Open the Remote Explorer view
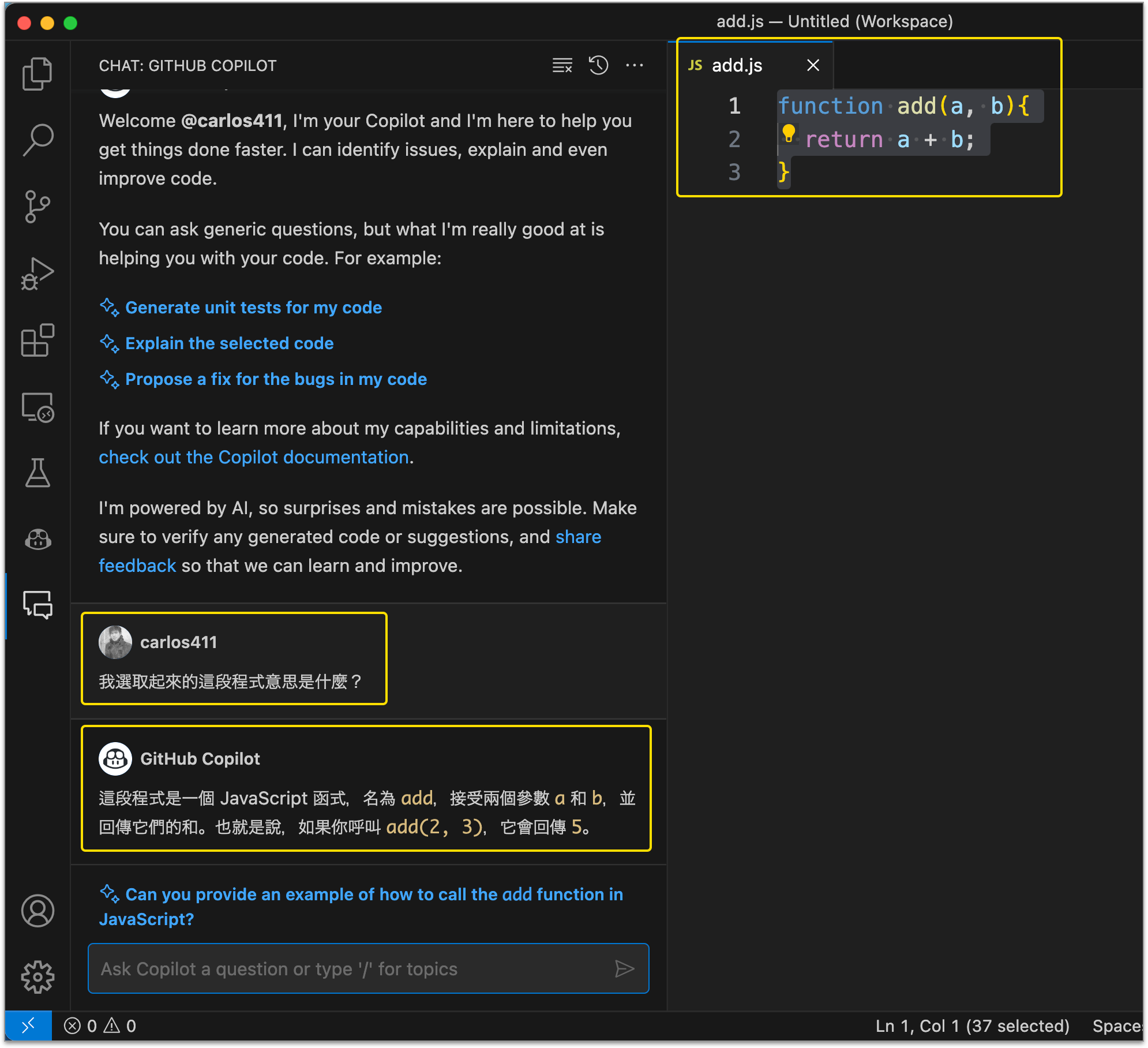Image resolution: width=1148 pixels, height=1048 pixels. pos(37,407)
